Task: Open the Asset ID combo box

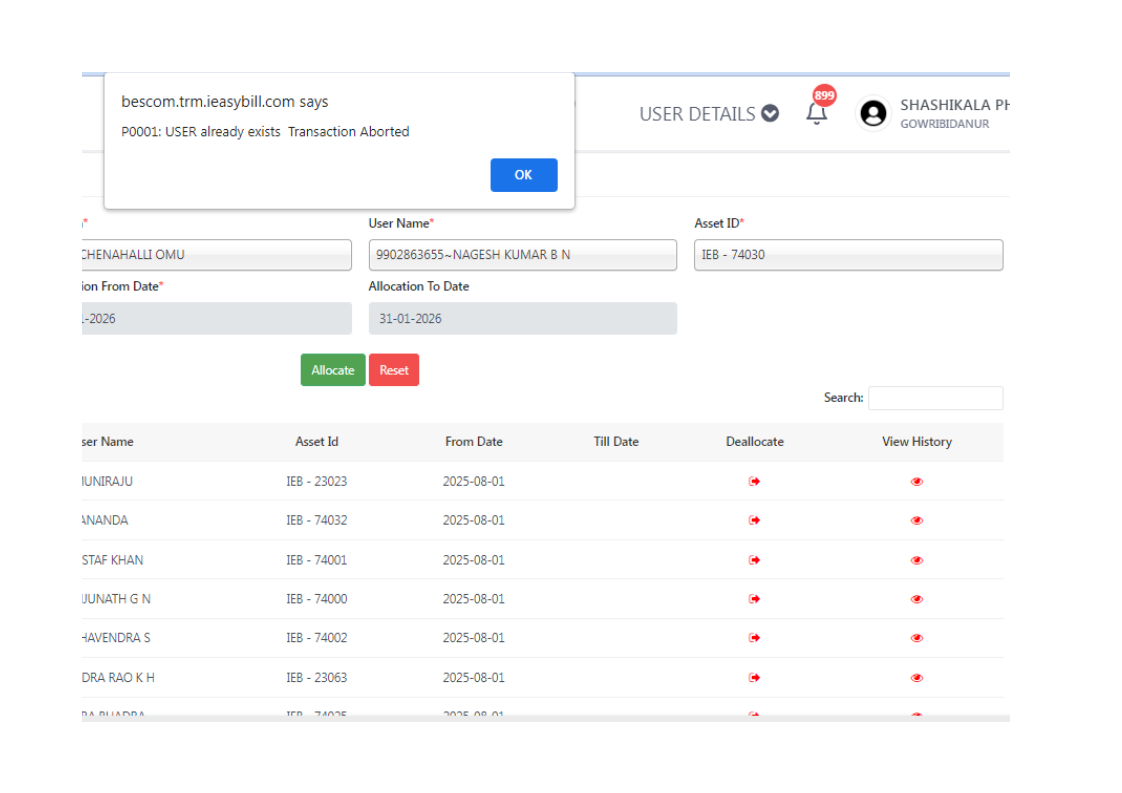Action: [x=848, y=255]
